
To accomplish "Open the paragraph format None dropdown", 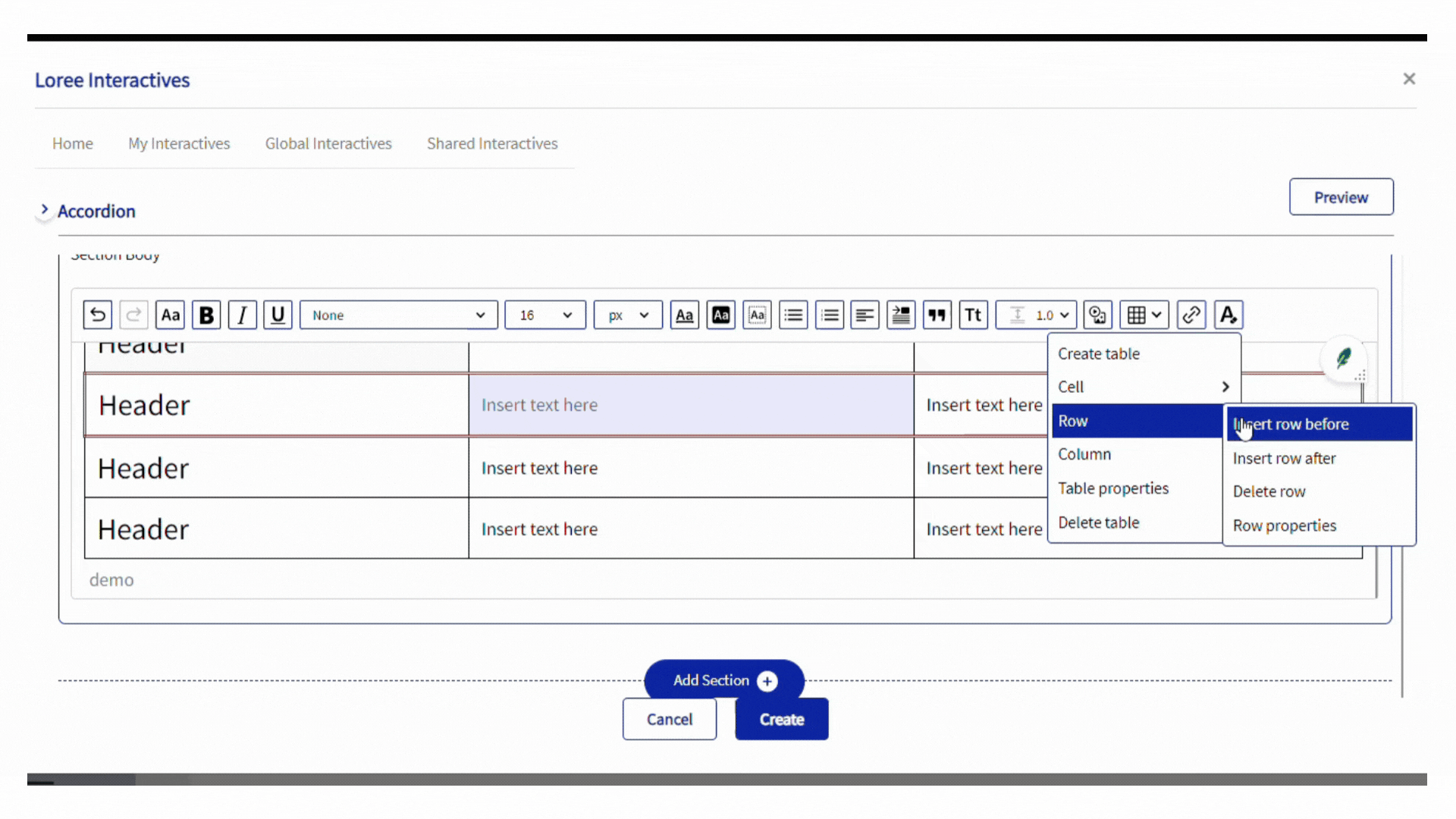I will 399,315.
